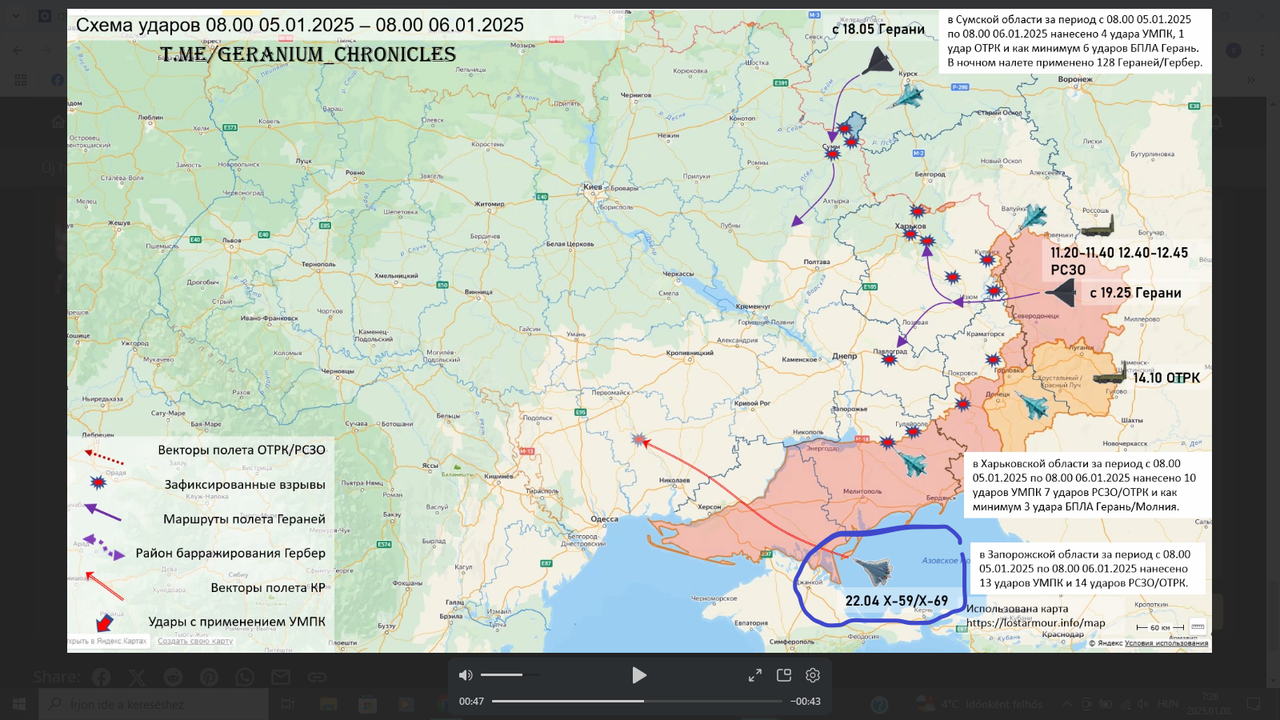Click legend entry 'Маршруты полета Гераней'
The height and width of the screenshot is (720, 1280).
[x=244, y=519]
